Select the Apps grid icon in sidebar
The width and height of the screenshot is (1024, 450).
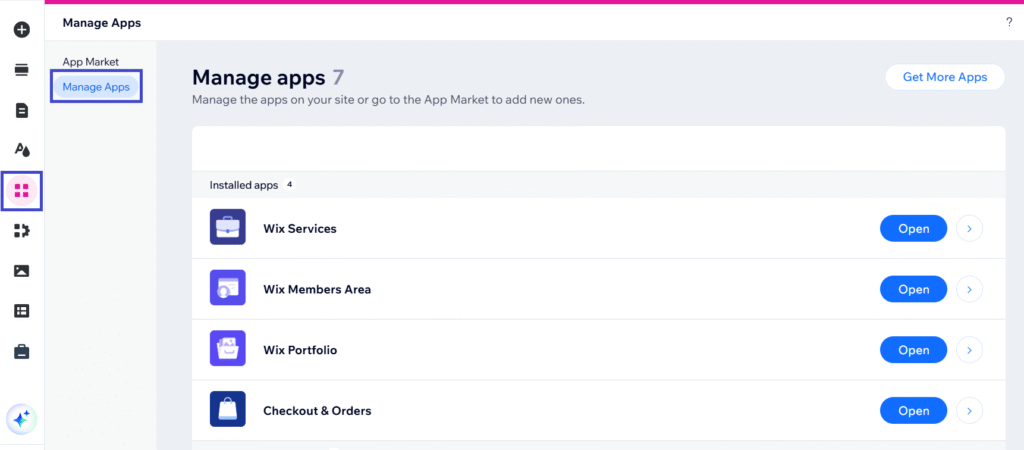[x=21, y=190]
